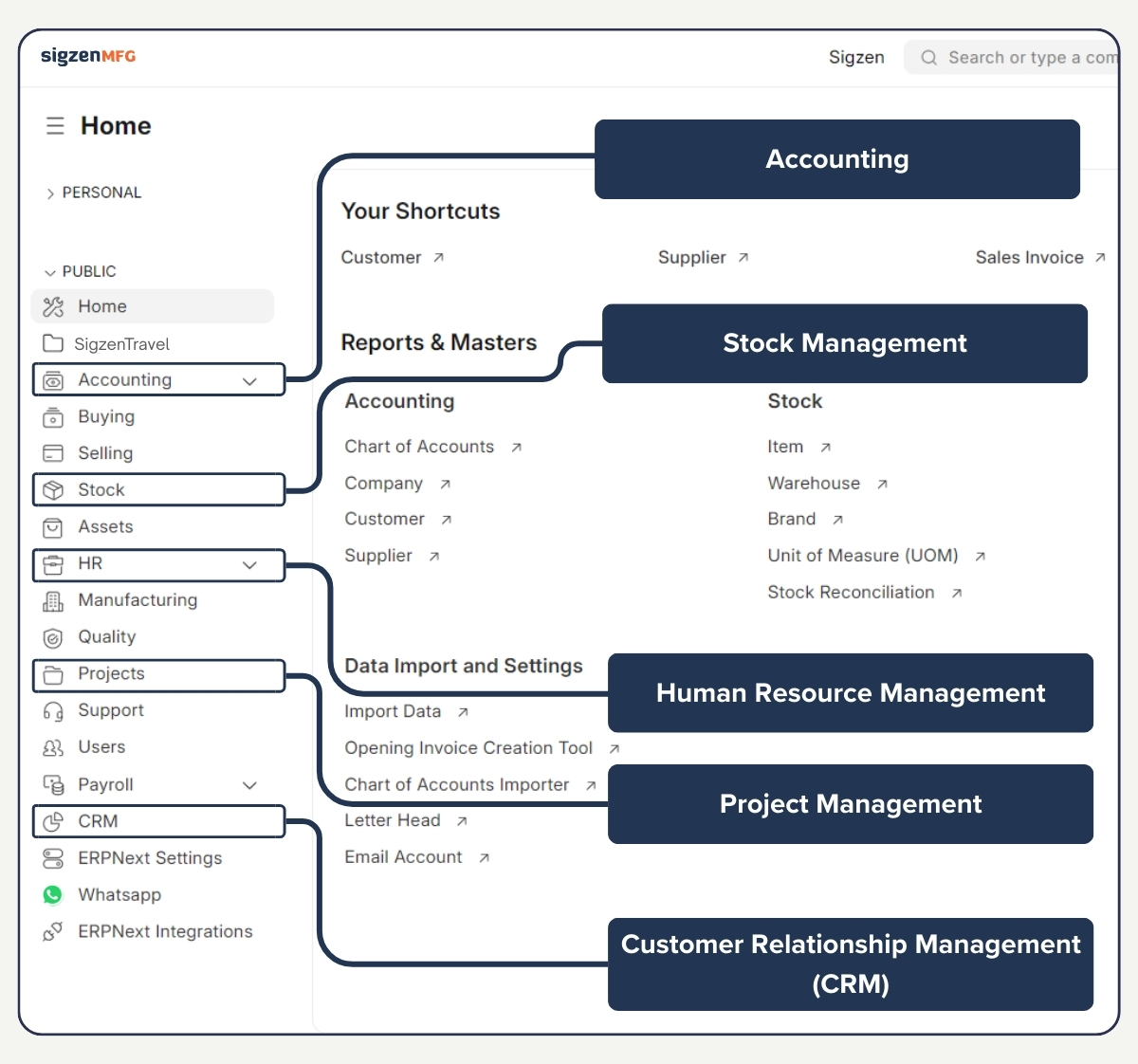Open the Sales Invoice shortcut link
1138x1064 pixels.
coord(1030,257)
